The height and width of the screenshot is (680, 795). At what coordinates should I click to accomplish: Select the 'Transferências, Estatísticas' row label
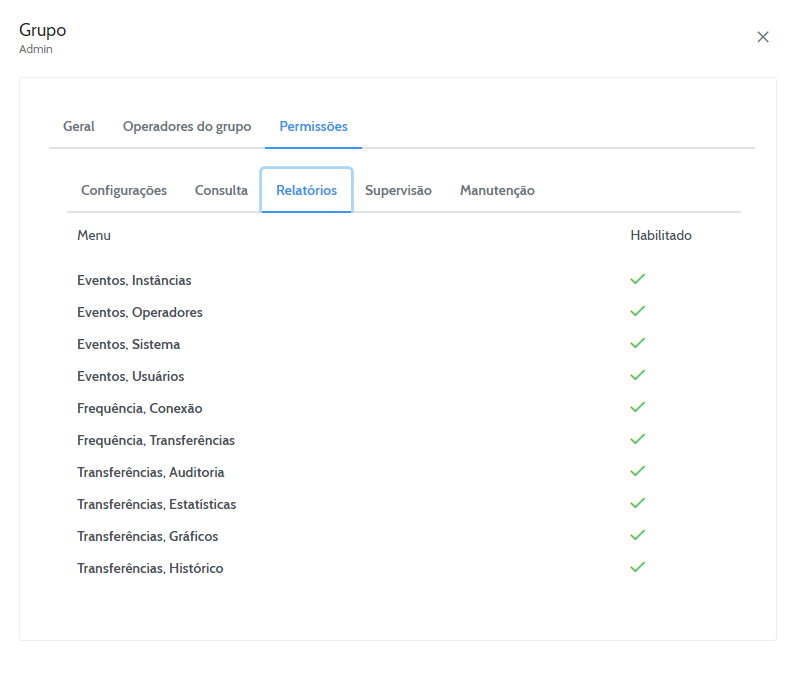coord(156,504)
